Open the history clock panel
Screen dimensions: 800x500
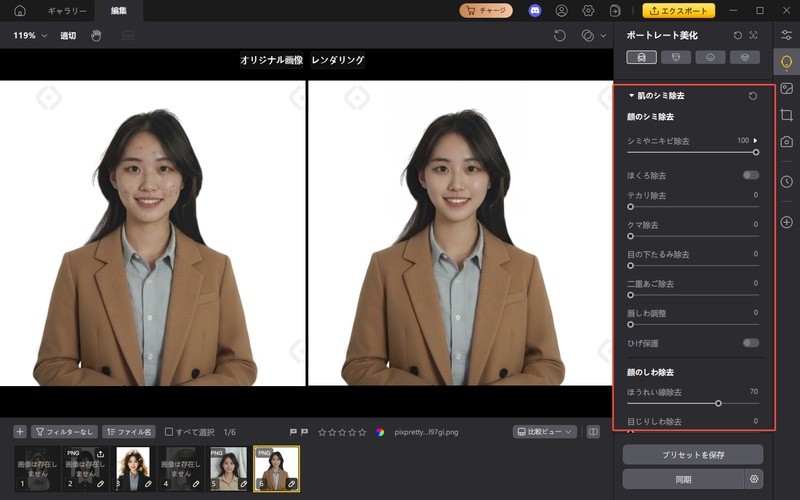click(x=787, y=181)
